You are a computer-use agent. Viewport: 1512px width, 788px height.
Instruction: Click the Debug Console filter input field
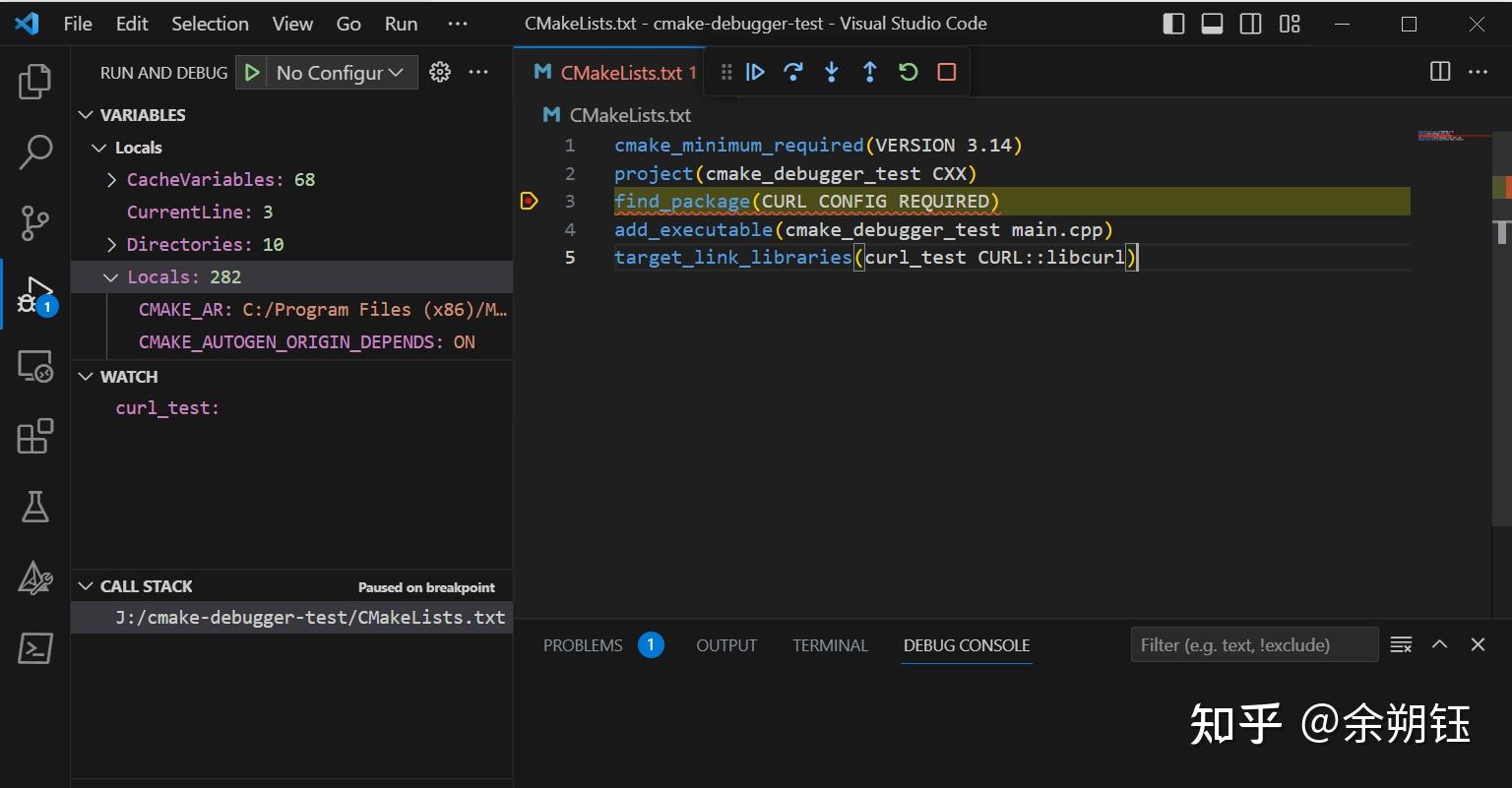pos(1253,644)
